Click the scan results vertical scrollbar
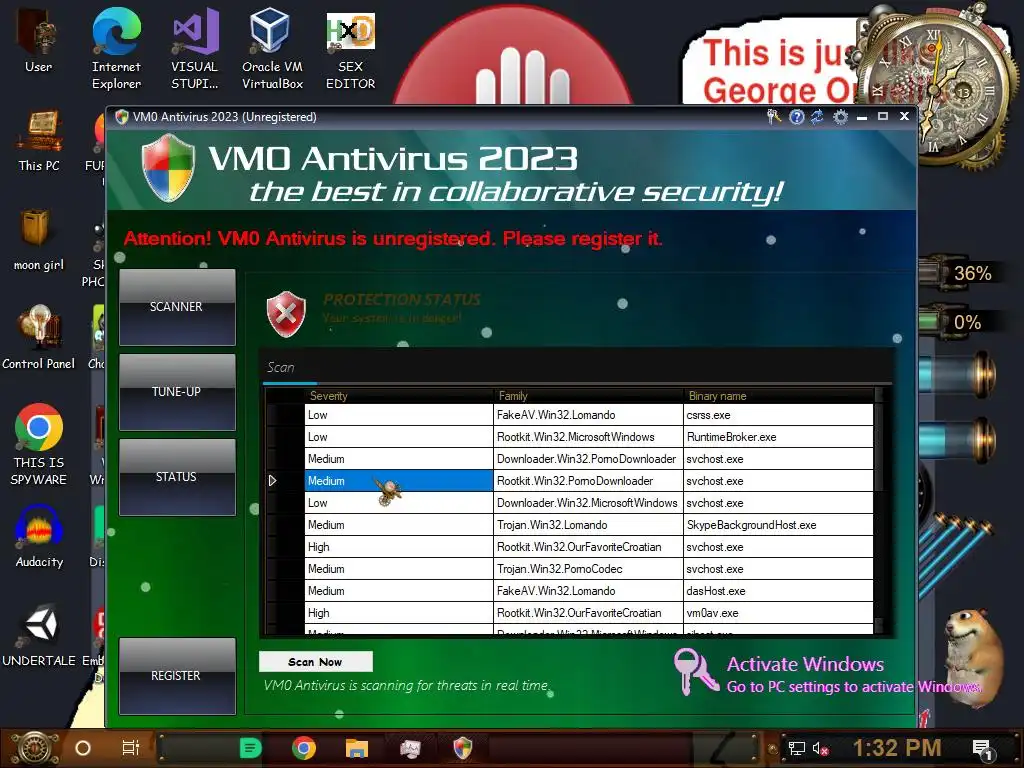The image size is (1024, 768). tap(879, 509)
